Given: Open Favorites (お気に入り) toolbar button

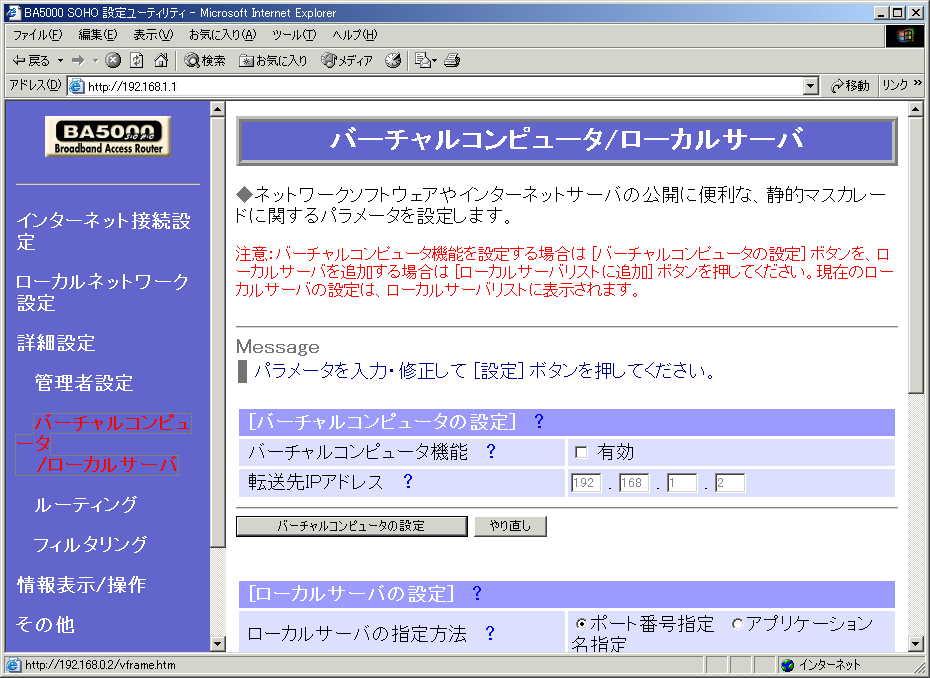Looking at the screenshot, I should pyautogui.click(x=274, y=61).
